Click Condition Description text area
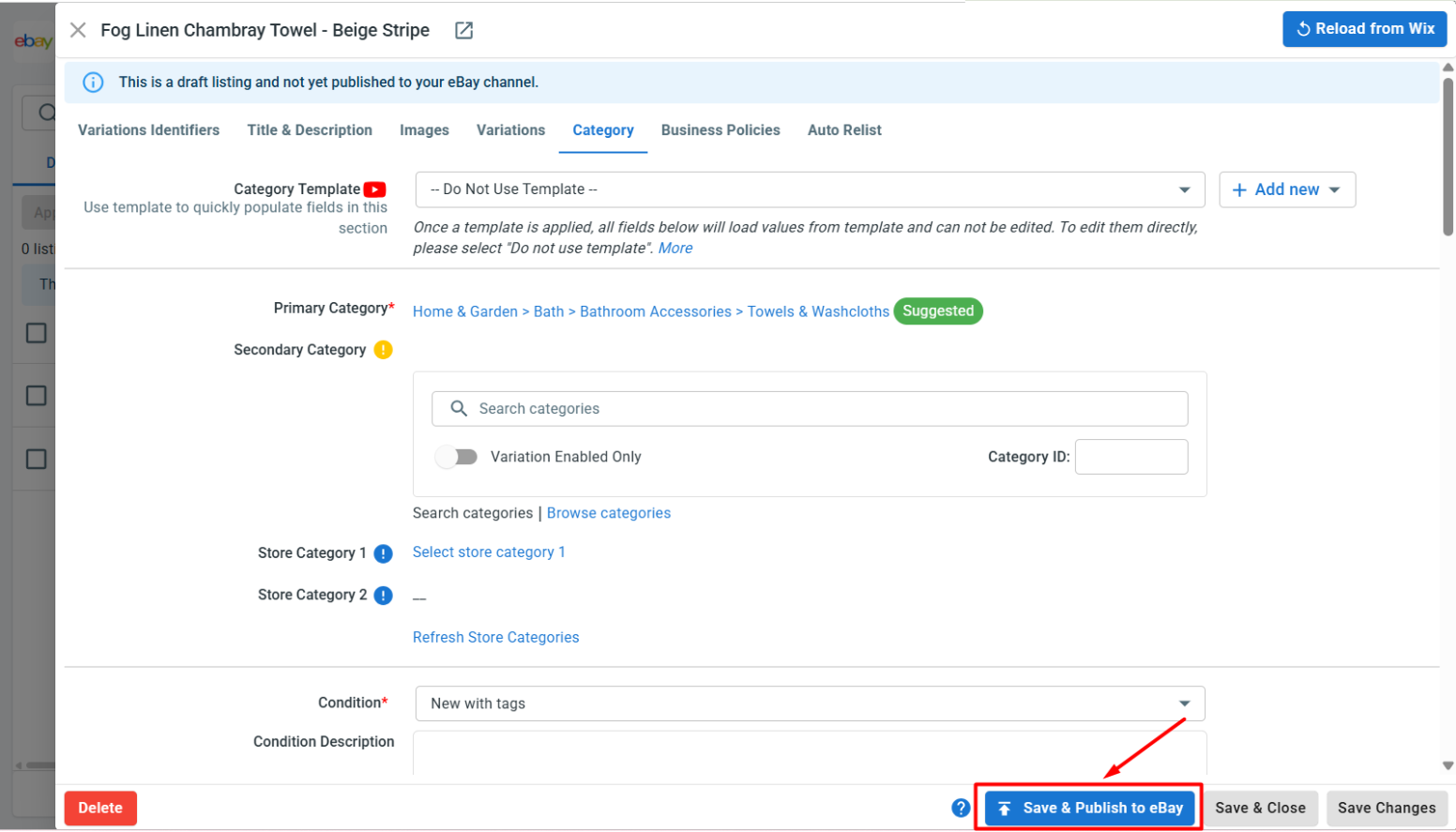 tap(810, 752)
